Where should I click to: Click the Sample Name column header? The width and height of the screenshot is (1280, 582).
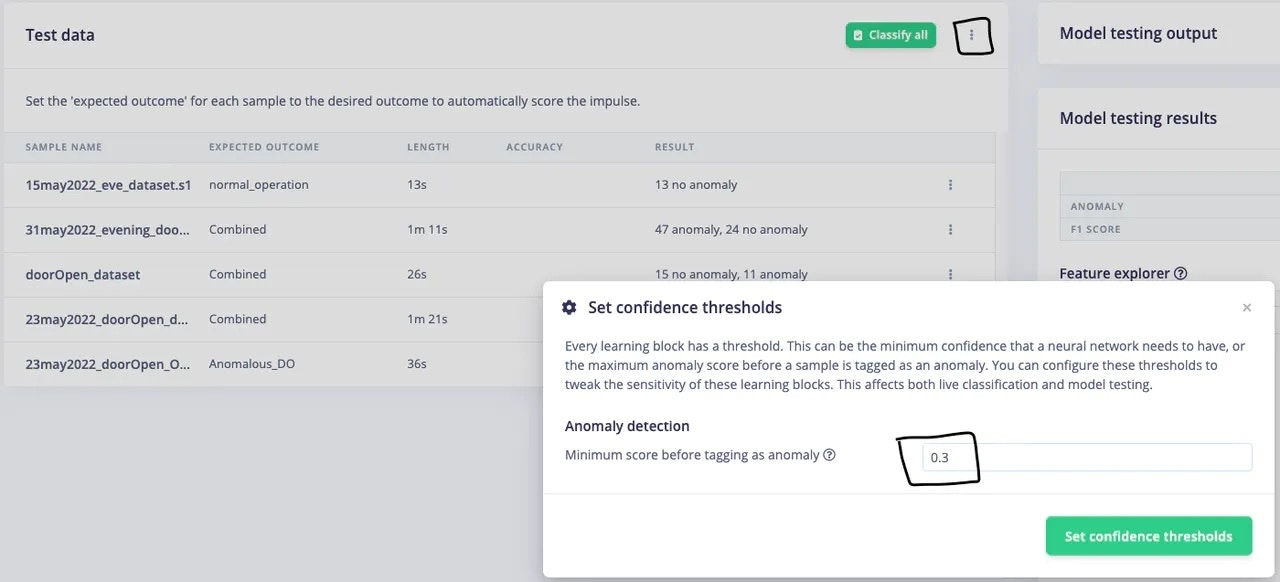click(64, 147)
